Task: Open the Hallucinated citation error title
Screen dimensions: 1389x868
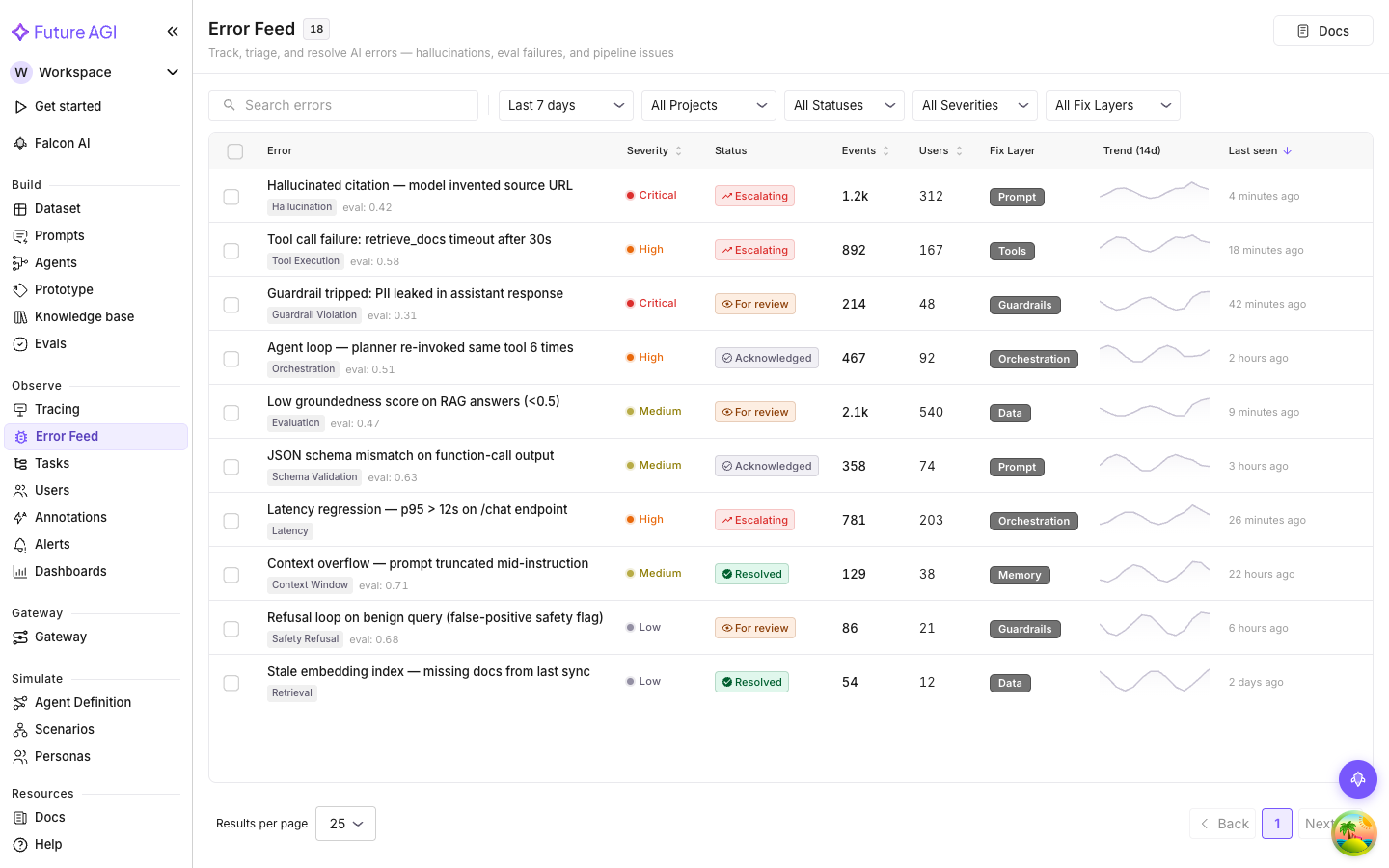Action: tap(420, 185)
